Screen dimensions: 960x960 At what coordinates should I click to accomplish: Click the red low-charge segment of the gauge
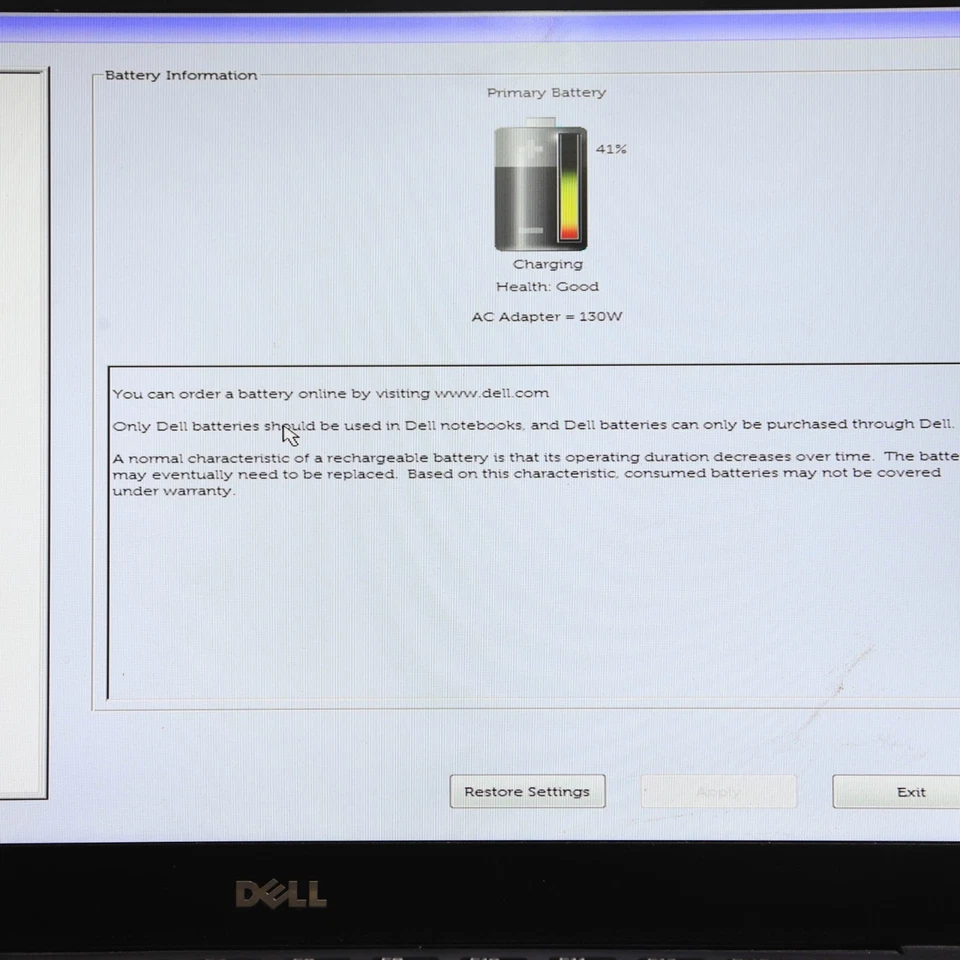coord(569,232)
